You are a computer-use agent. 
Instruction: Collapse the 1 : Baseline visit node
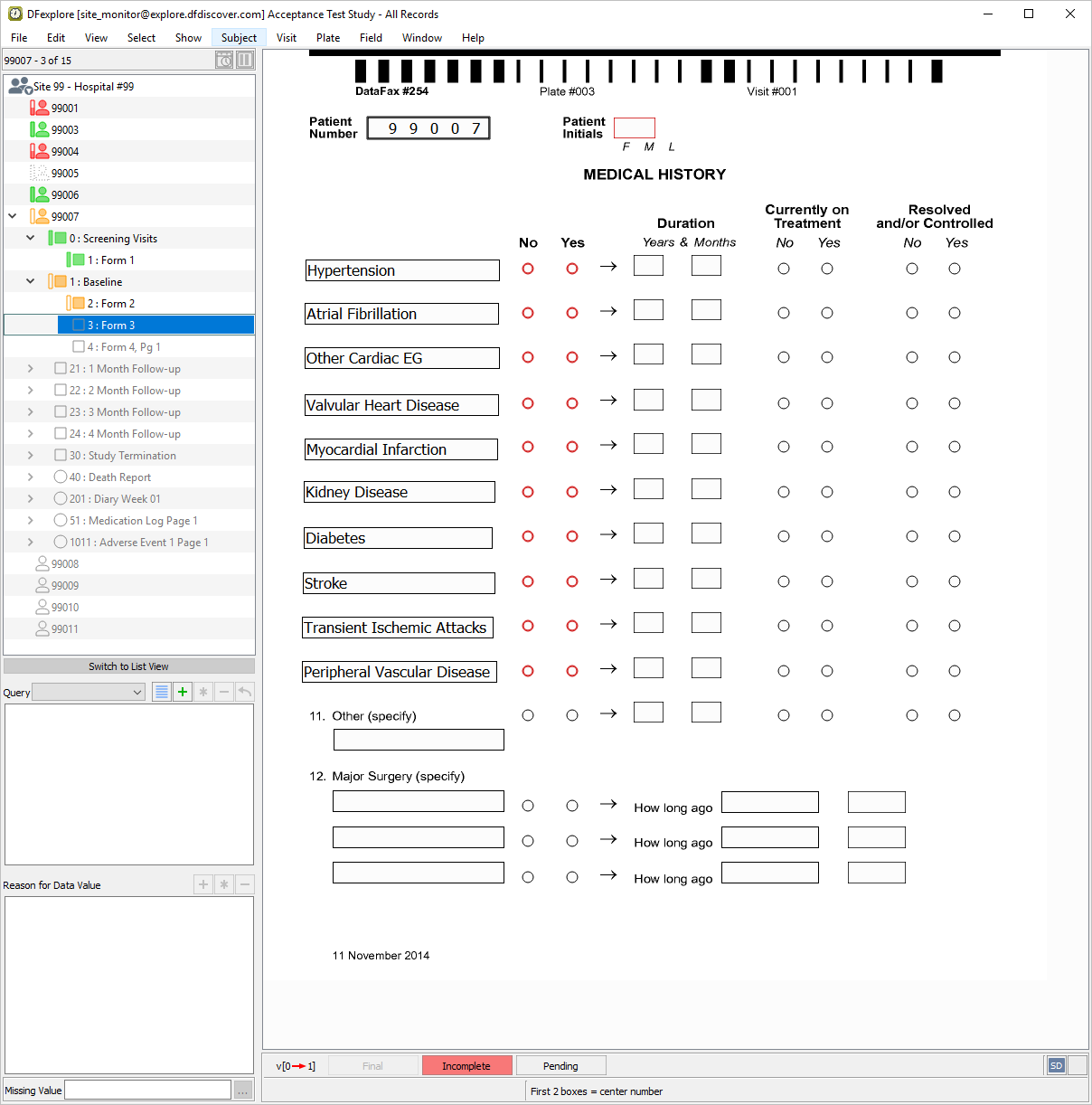pos(31,281)
